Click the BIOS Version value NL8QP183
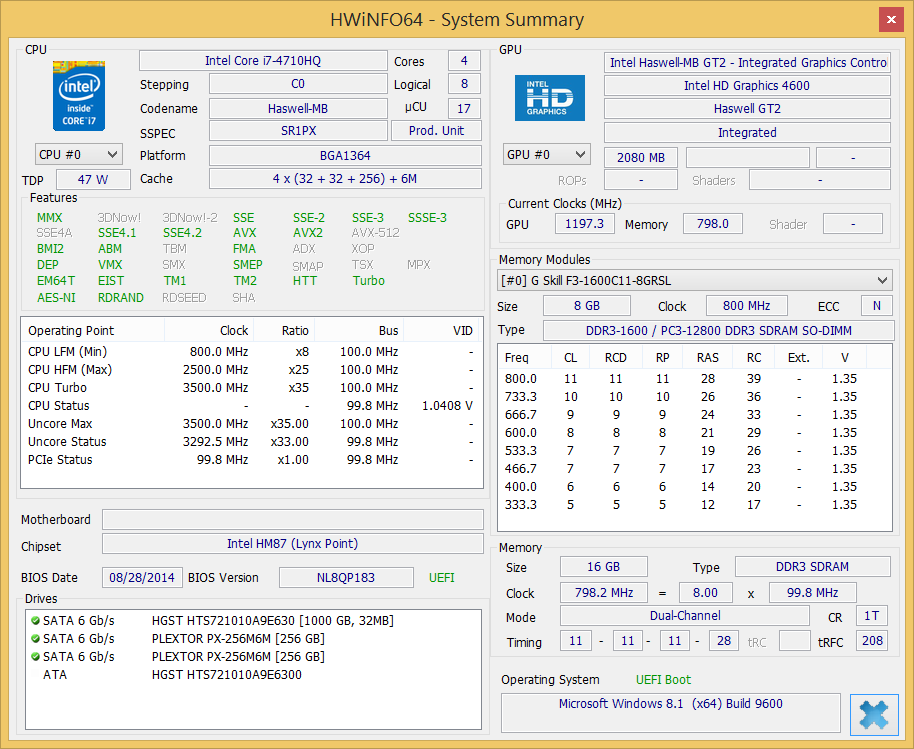 [346, 578]
